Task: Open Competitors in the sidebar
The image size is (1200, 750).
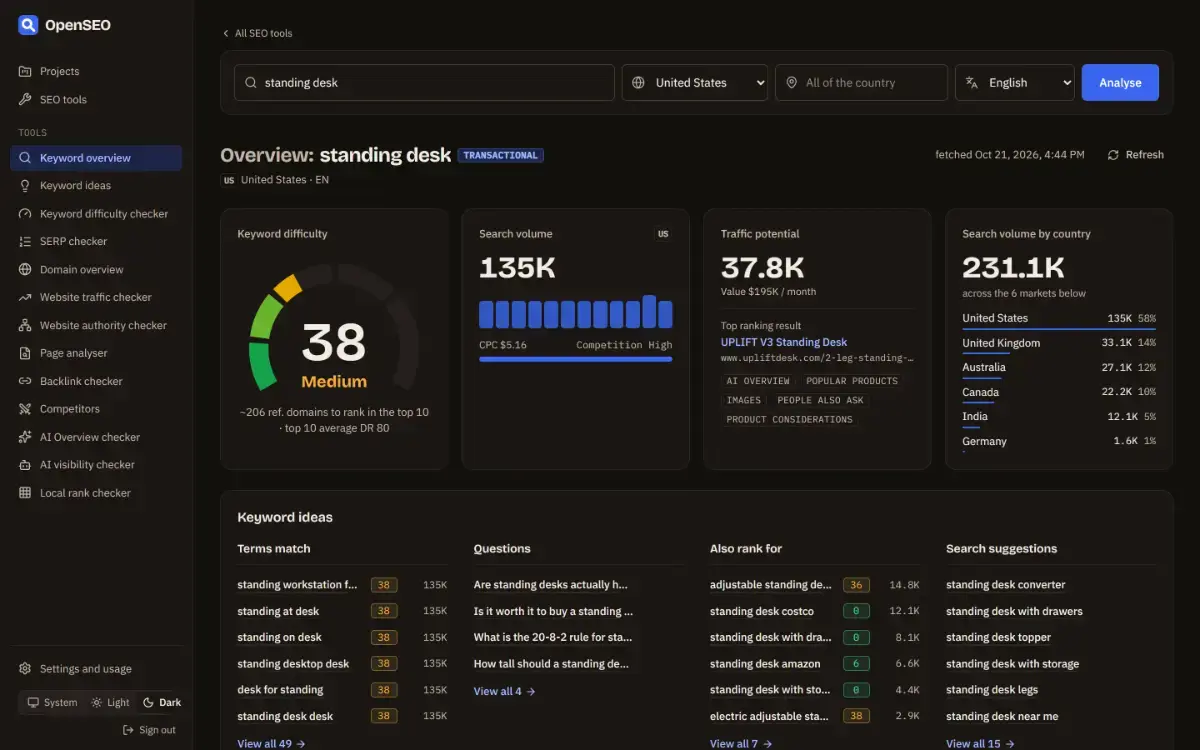Action: (96, 409)
